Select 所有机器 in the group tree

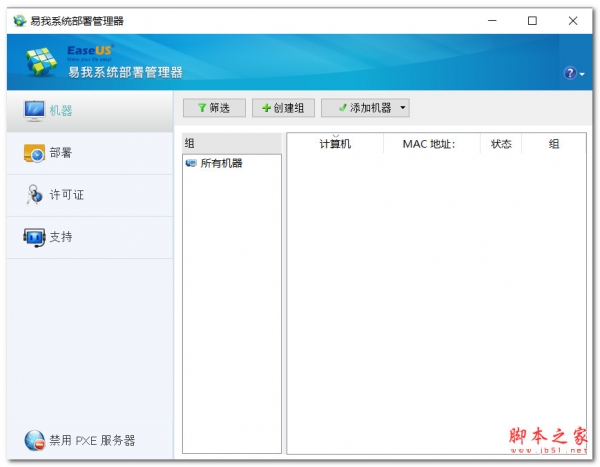pyautogui.click(x=221, y=163)
